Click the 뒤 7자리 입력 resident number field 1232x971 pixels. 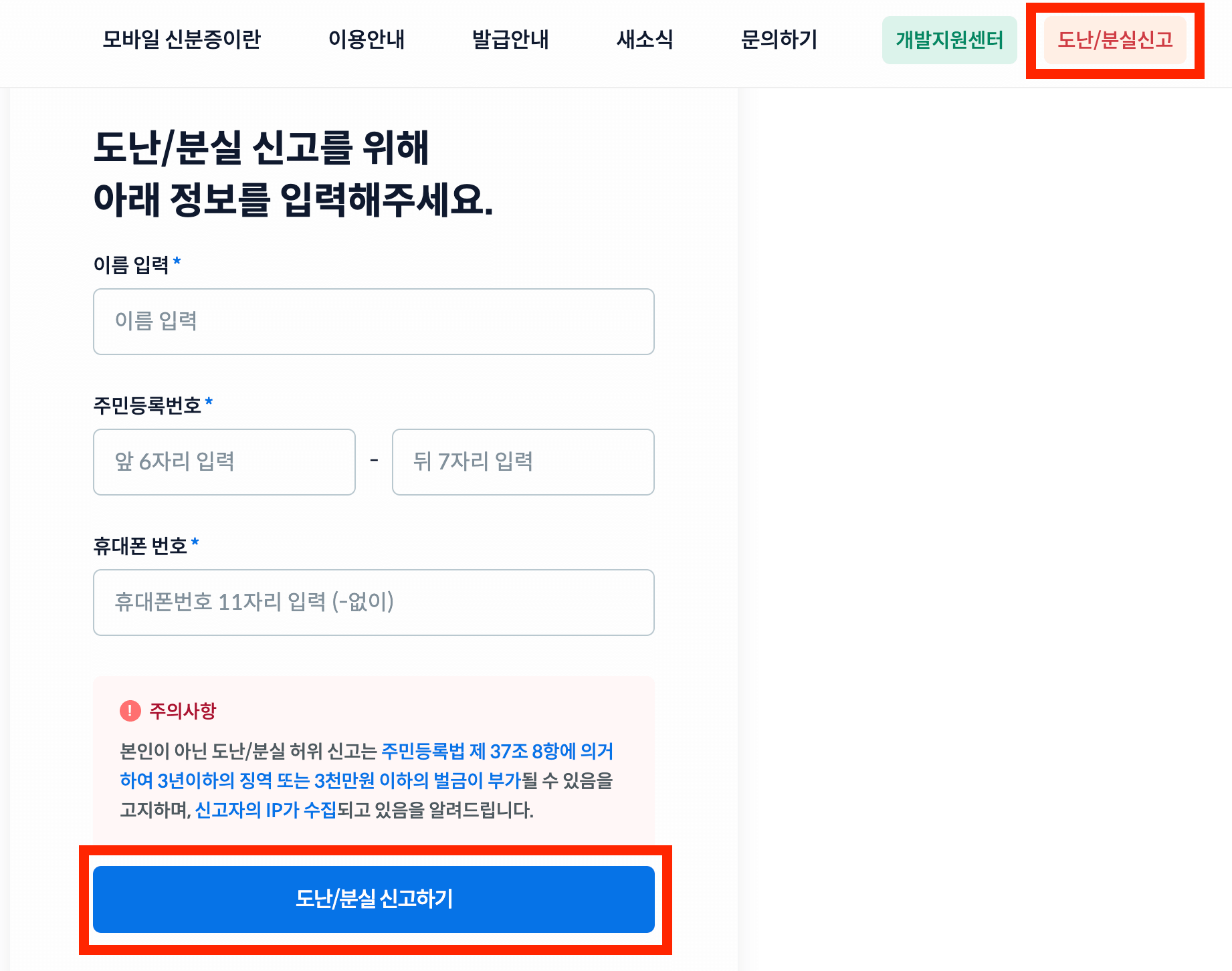pos(523,462)
